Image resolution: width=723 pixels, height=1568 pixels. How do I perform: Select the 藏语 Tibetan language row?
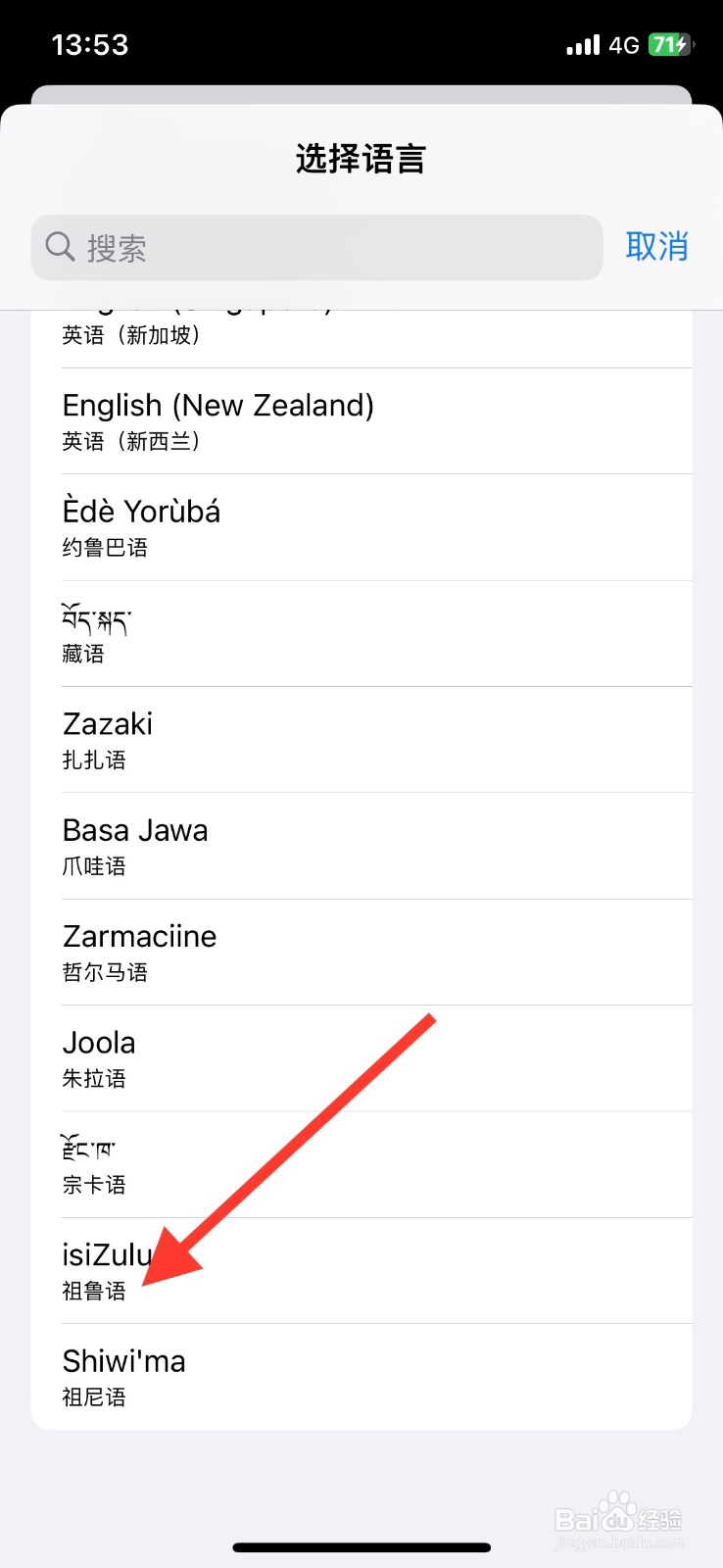coord(361,634)
